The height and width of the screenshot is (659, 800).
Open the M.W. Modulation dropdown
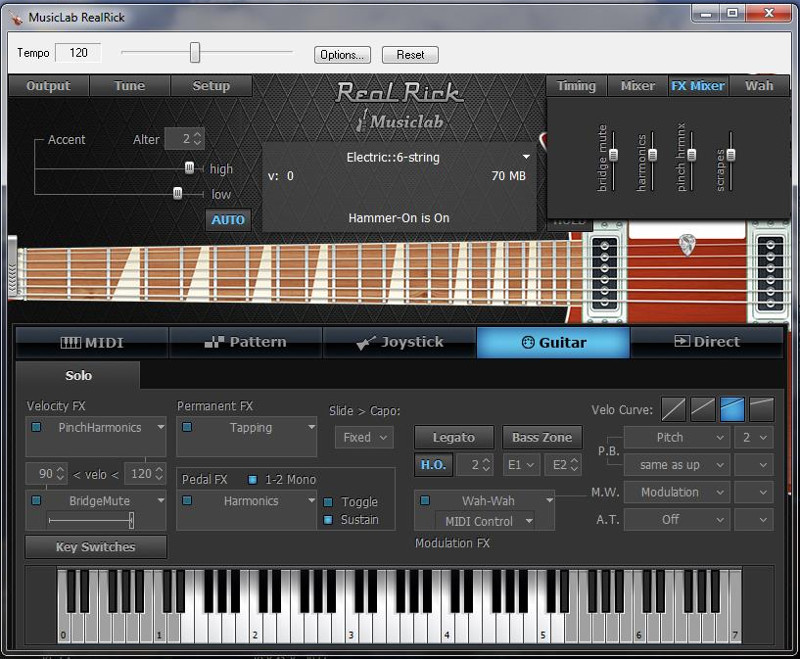tap(677, 492)
